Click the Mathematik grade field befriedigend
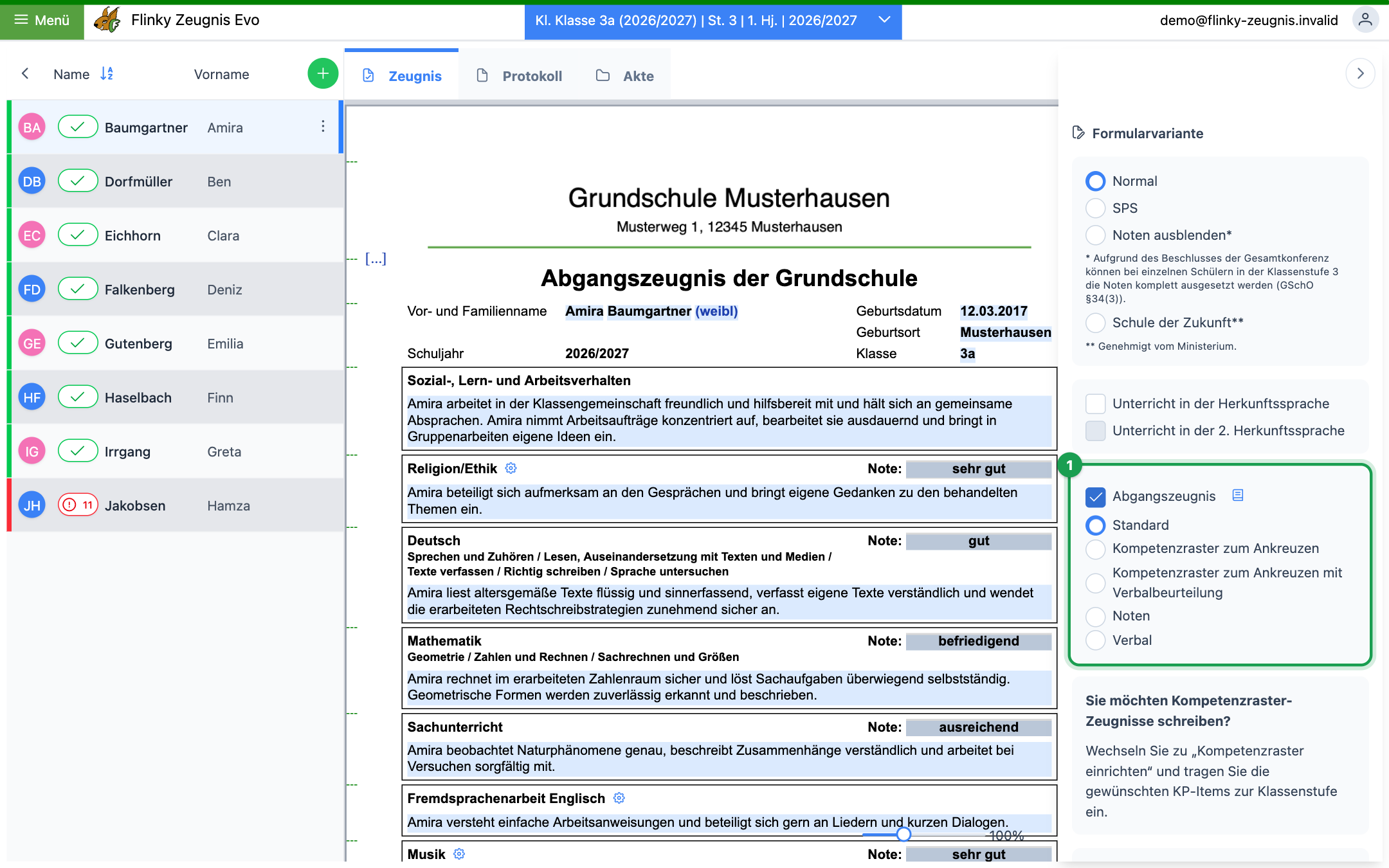 (x=979, y=642)
